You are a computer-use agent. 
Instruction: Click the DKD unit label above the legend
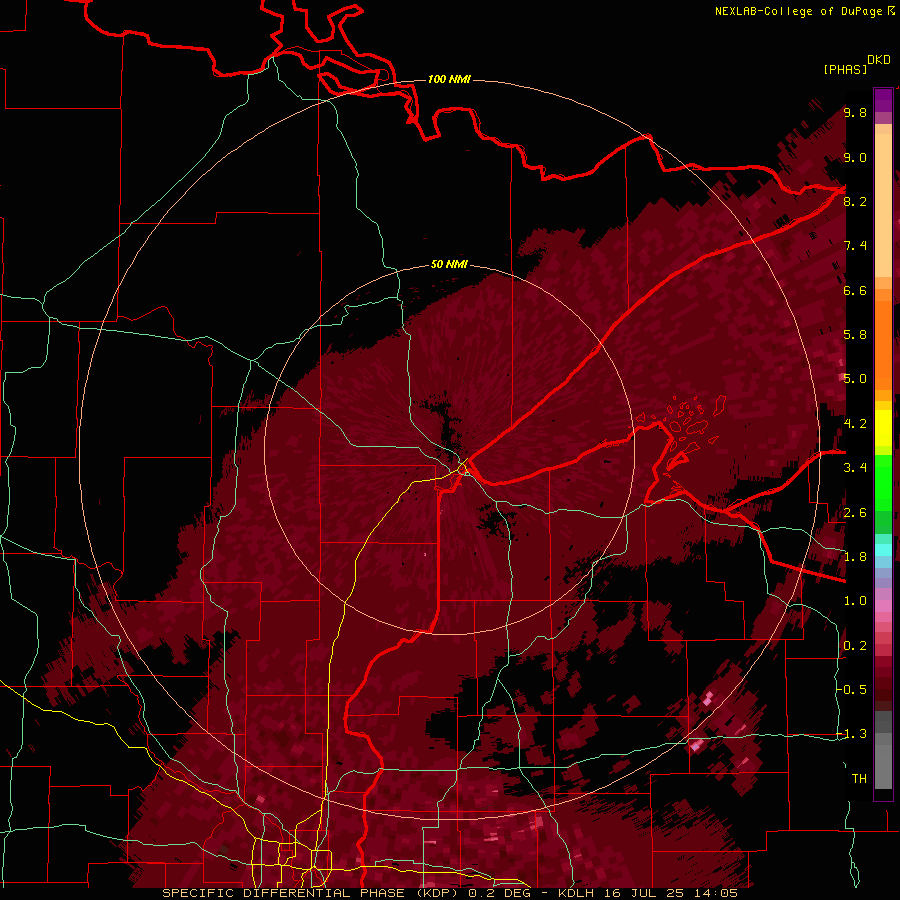(x=879, y=60)
